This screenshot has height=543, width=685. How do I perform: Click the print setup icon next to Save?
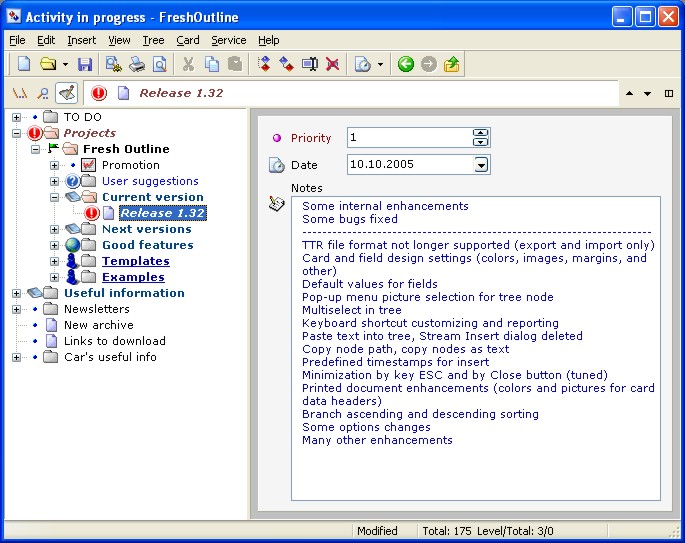(114, 64)
